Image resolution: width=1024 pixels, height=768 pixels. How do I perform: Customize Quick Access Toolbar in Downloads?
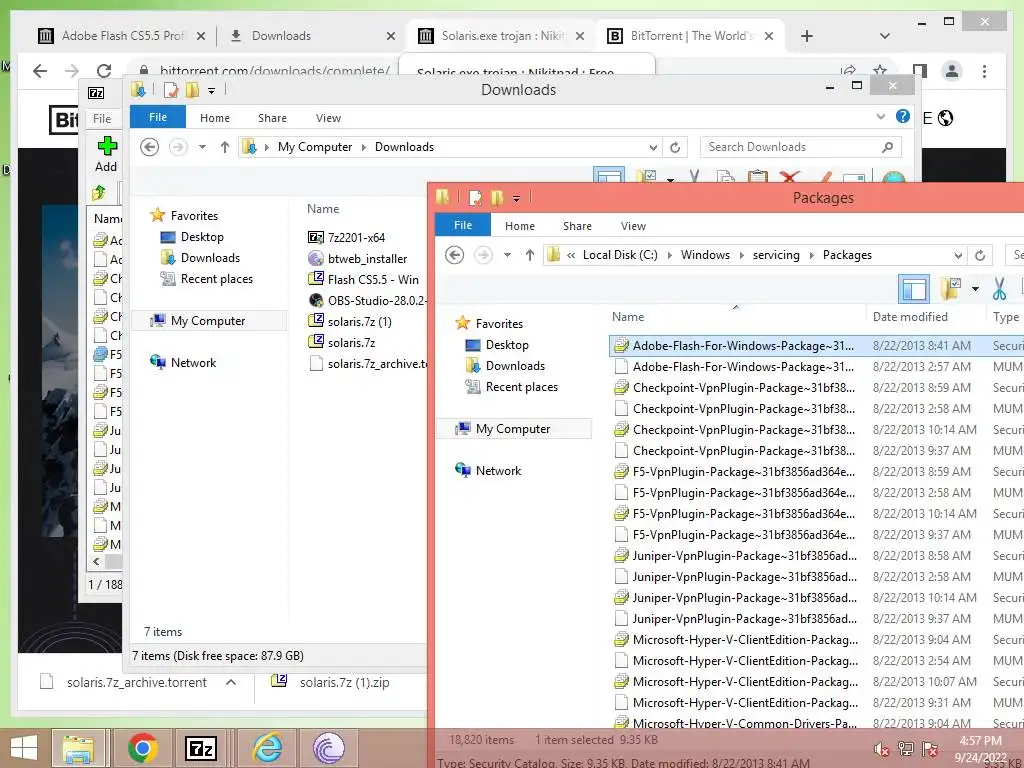tap(211, 90)
